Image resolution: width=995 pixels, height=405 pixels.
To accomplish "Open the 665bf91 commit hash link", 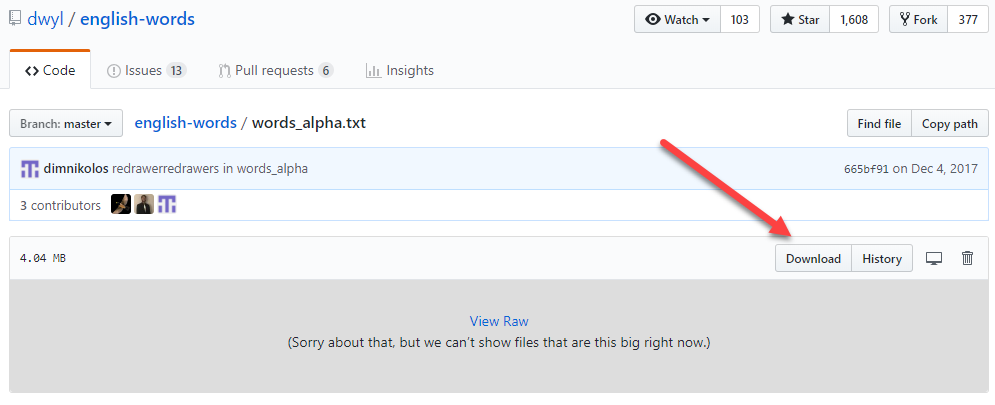I will pos(866,169).
